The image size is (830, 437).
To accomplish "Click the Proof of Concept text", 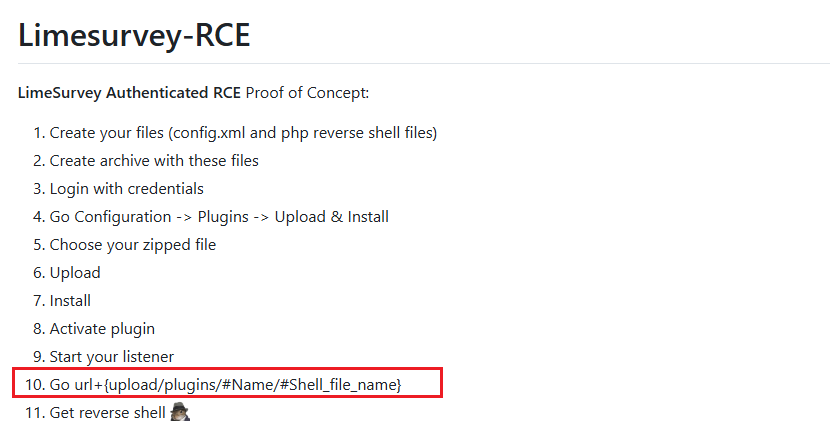I will 307,93.
